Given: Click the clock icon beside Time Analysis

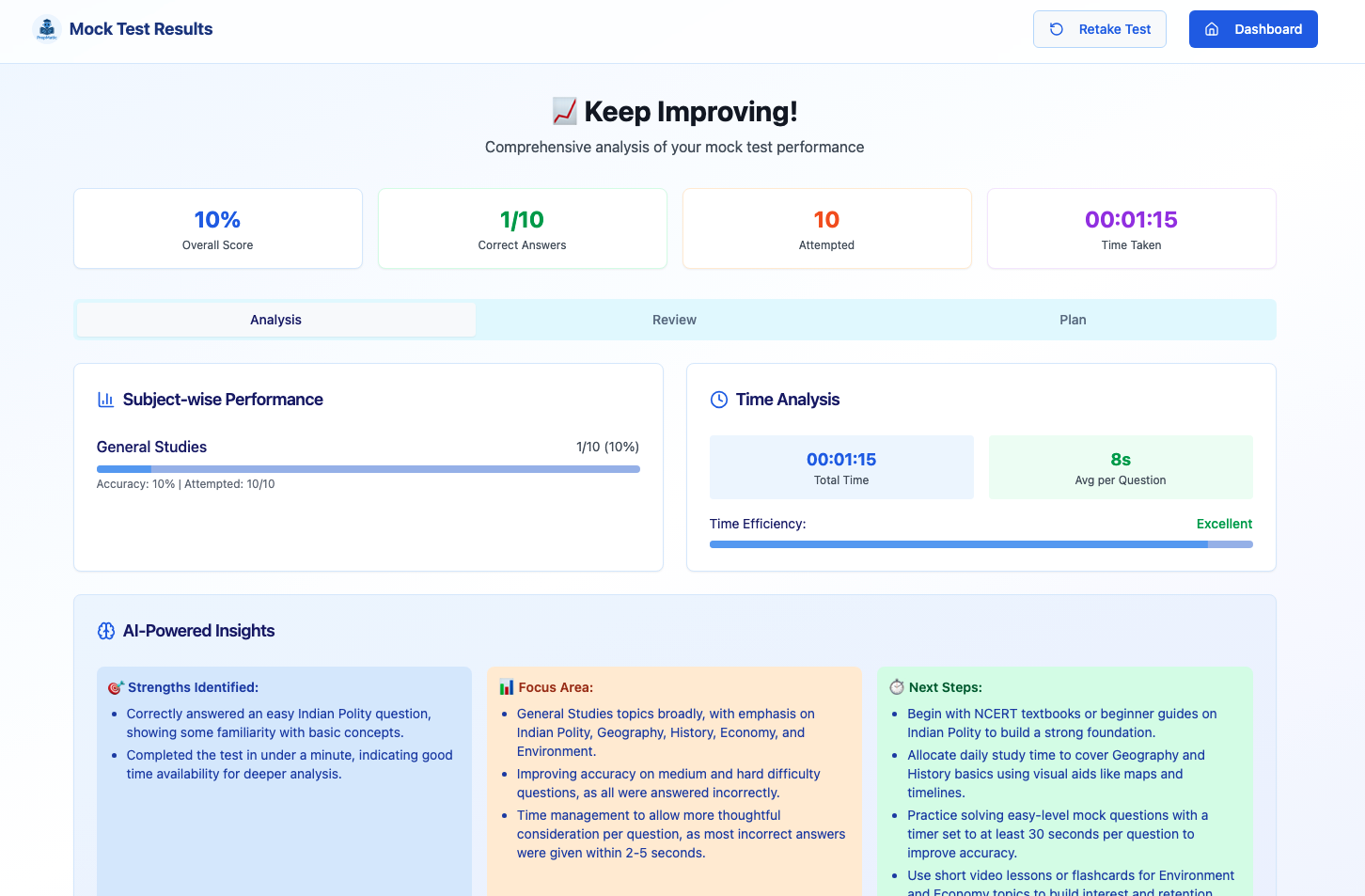Looking at the screenshot, I should point(719,400).
